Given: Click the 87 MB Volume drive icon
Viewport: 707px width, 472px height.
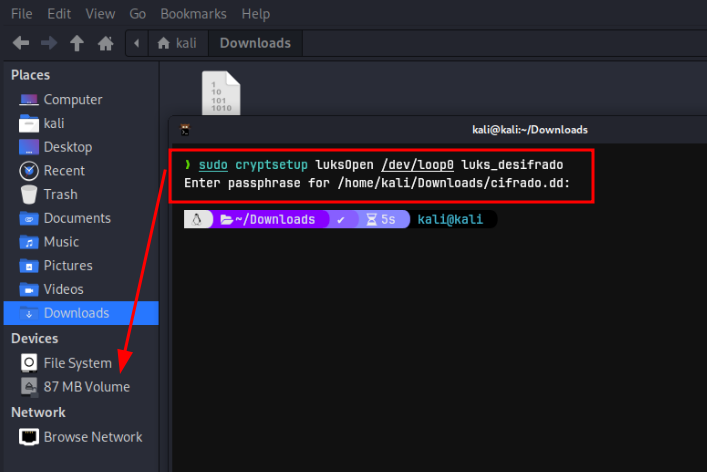Looking at the screenshot, I should point(29,387).
